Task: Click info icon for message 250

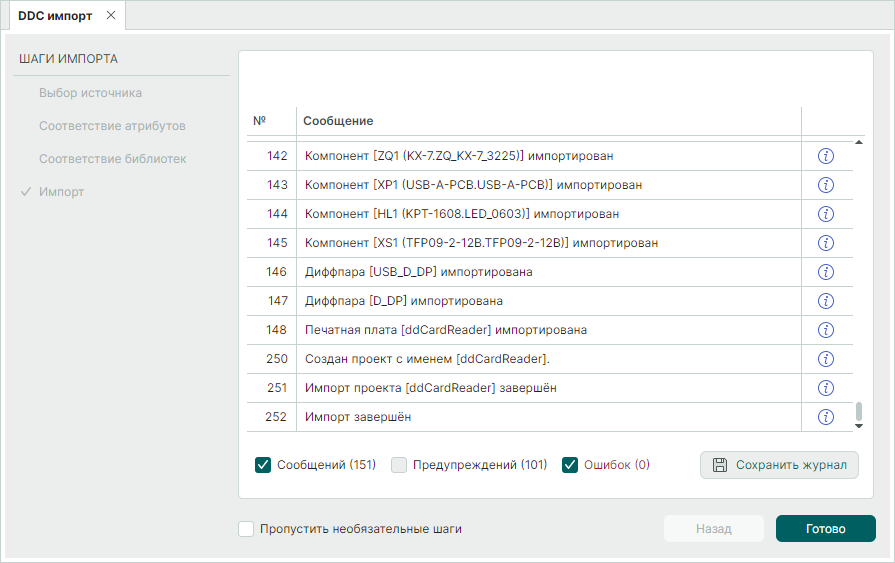Action: (826, 359)
